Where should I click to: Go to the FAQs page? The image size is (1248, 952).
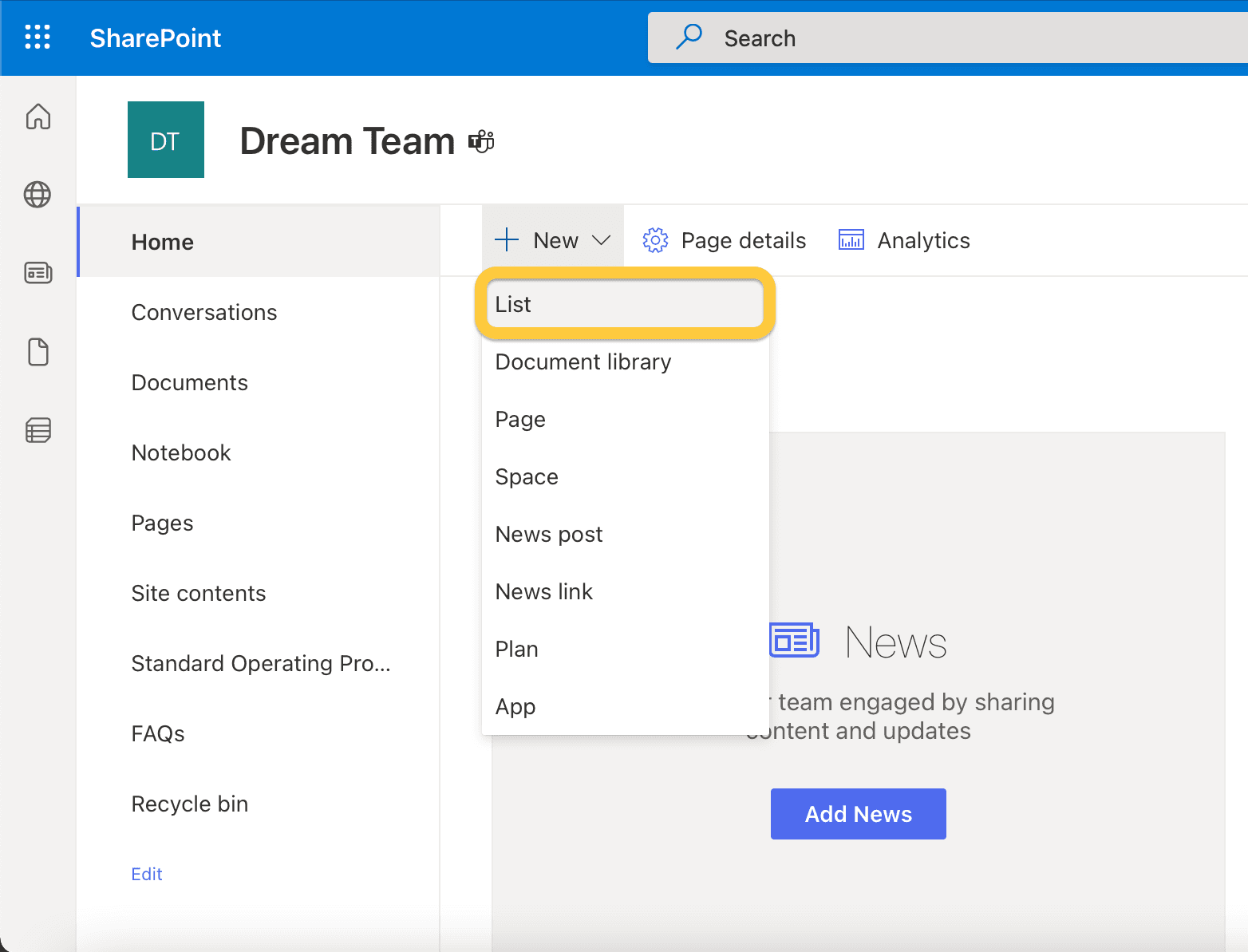pyautogui.click(x=158, y=733)
